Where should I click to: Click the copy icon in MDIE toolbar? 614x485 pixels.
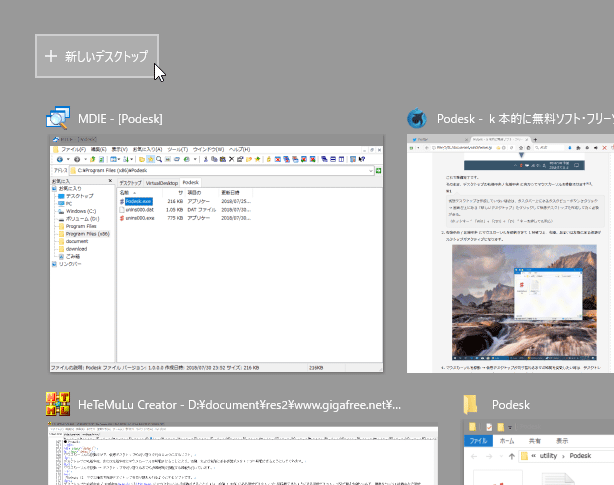[x=214, y=159]
